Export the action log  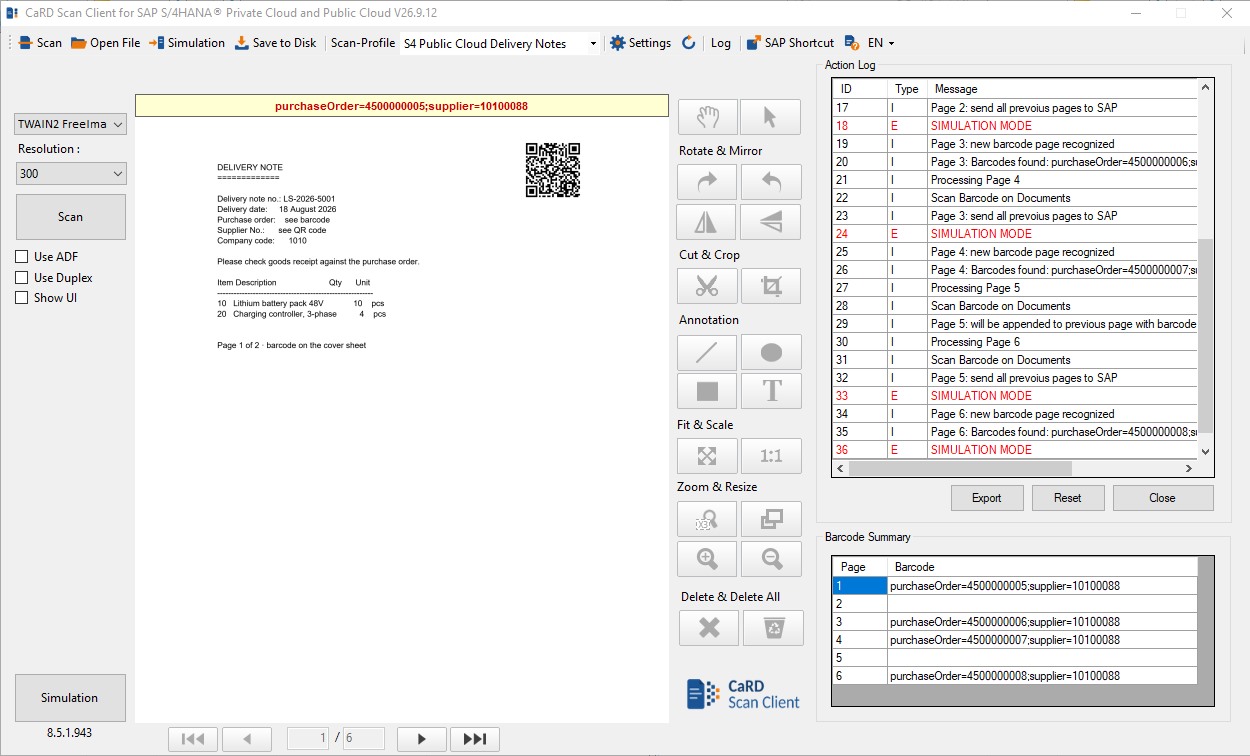coord(986,498)
